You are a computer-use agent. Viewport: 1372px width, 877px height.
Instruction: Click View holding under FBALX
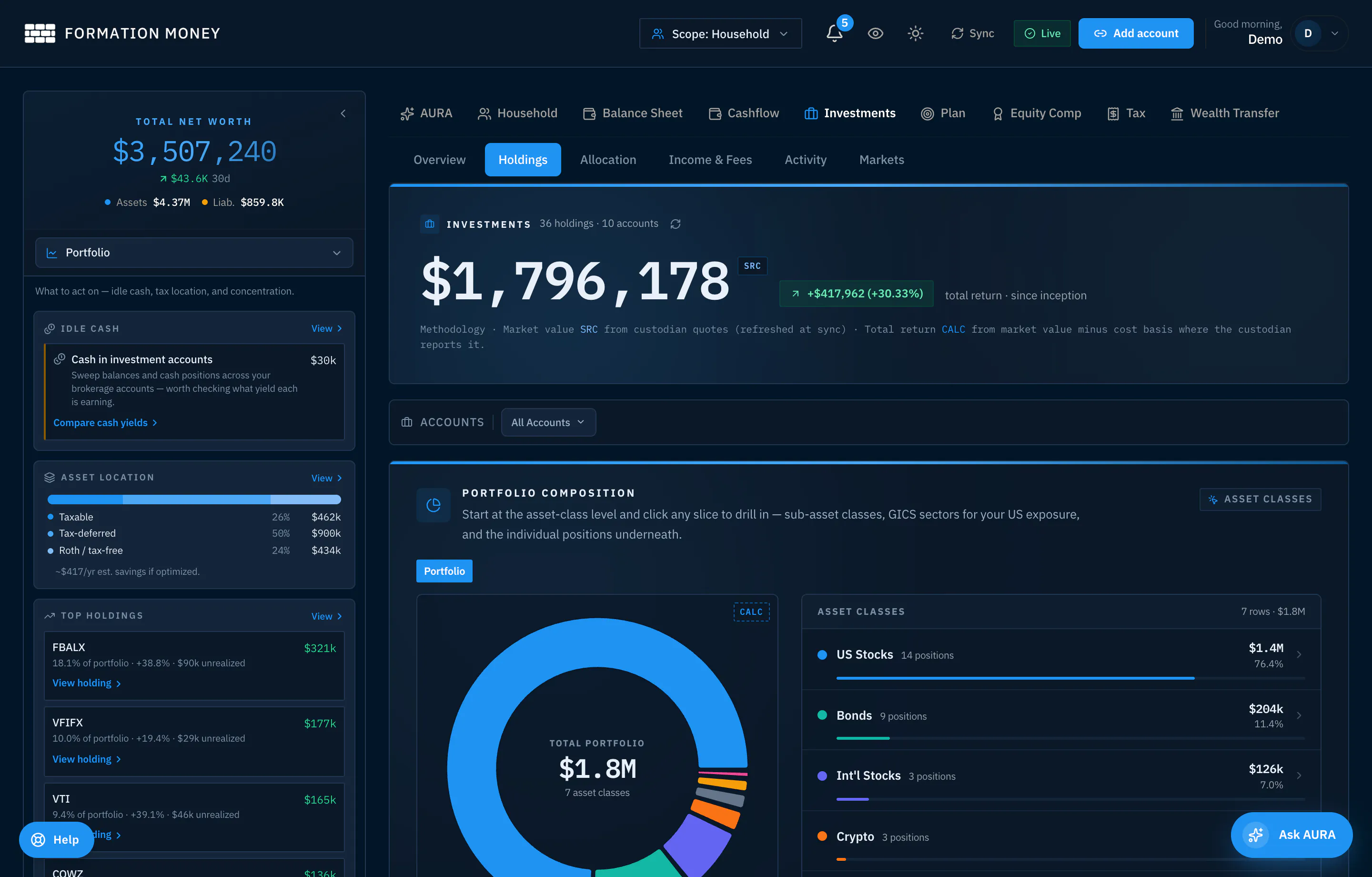point(87,683)
